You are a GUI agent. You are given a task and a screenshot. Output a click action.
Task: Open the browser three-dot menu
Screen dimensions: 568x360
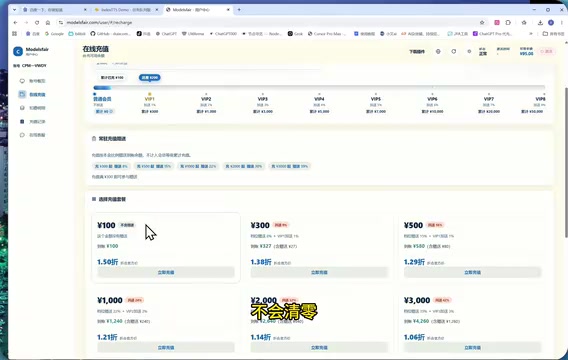pos(561,22)
